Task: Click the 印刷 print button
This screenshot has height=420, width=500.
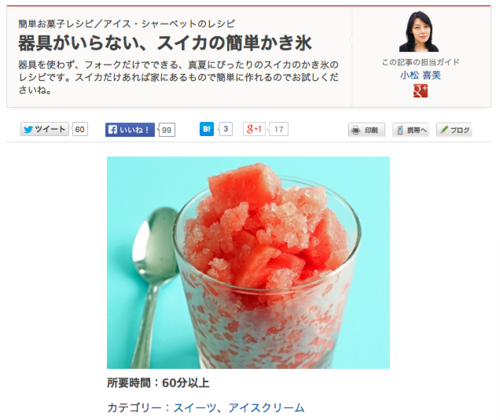Action: click(x=366, y=130)
